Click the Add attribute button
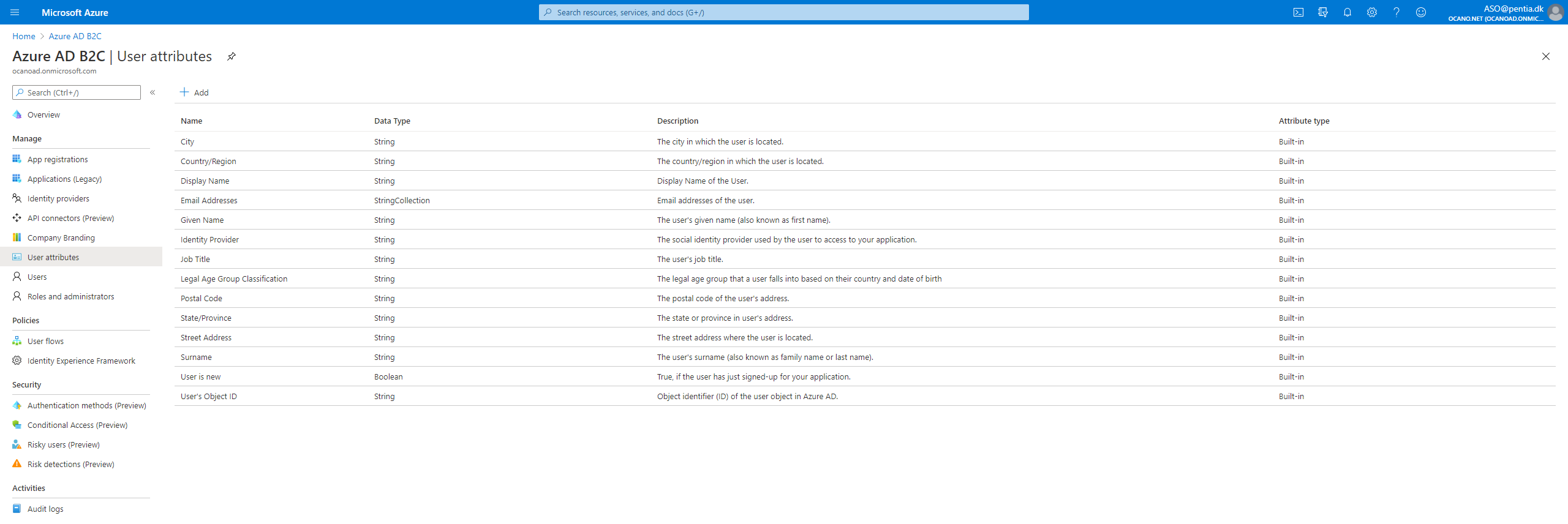This screenshot has height=524, width=1568. click(x=194, y=92)
